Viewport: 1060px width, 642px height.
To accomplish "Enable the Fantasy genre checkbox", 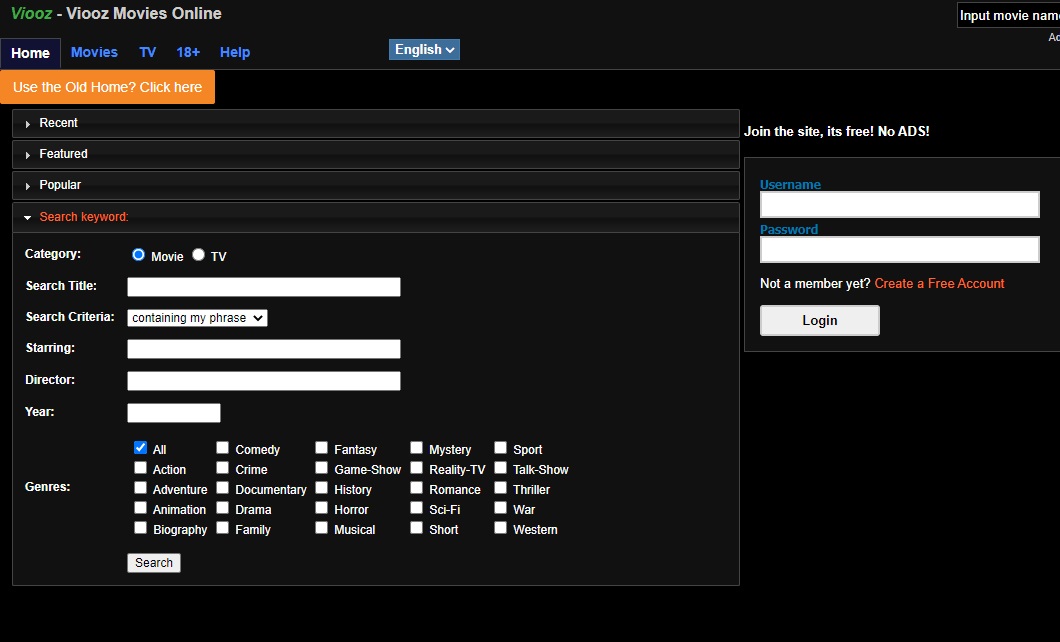I will 322,447.
